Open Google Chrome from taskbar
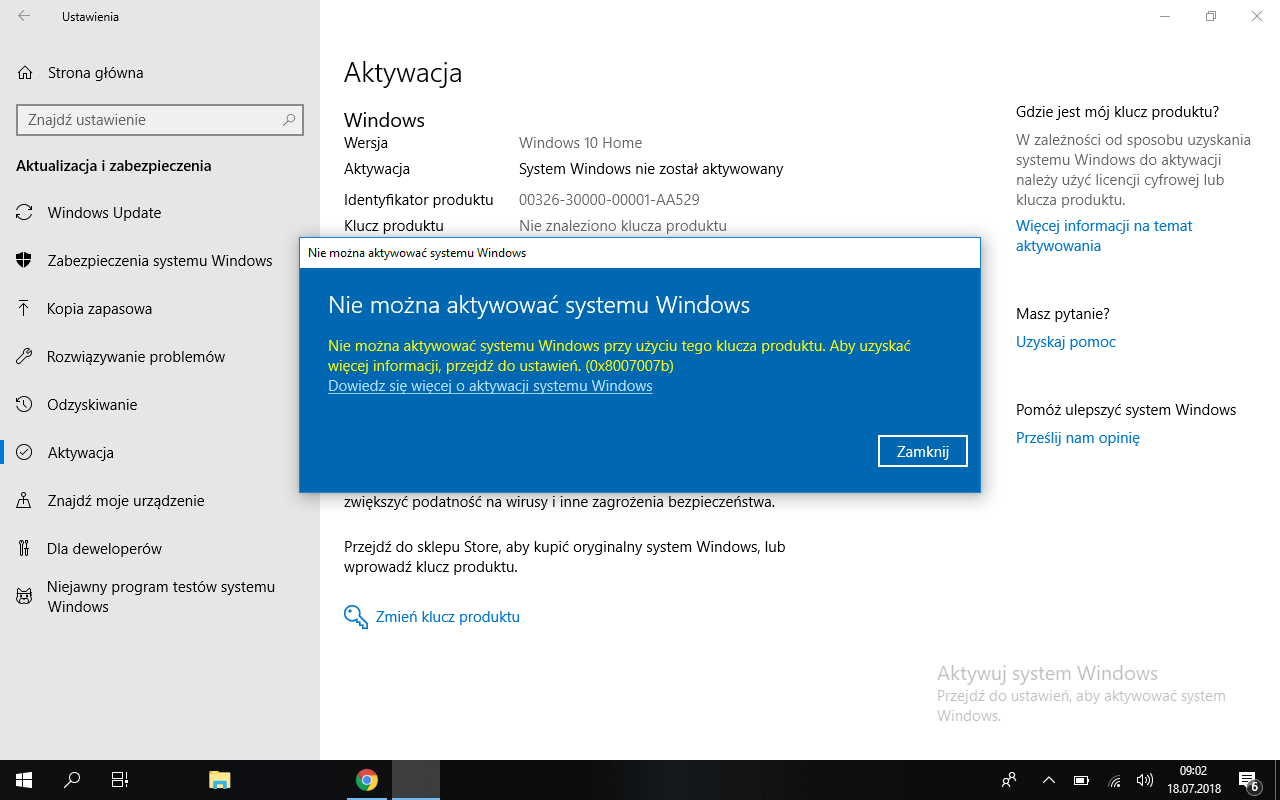1280x800 pixels. click(367, 780)
